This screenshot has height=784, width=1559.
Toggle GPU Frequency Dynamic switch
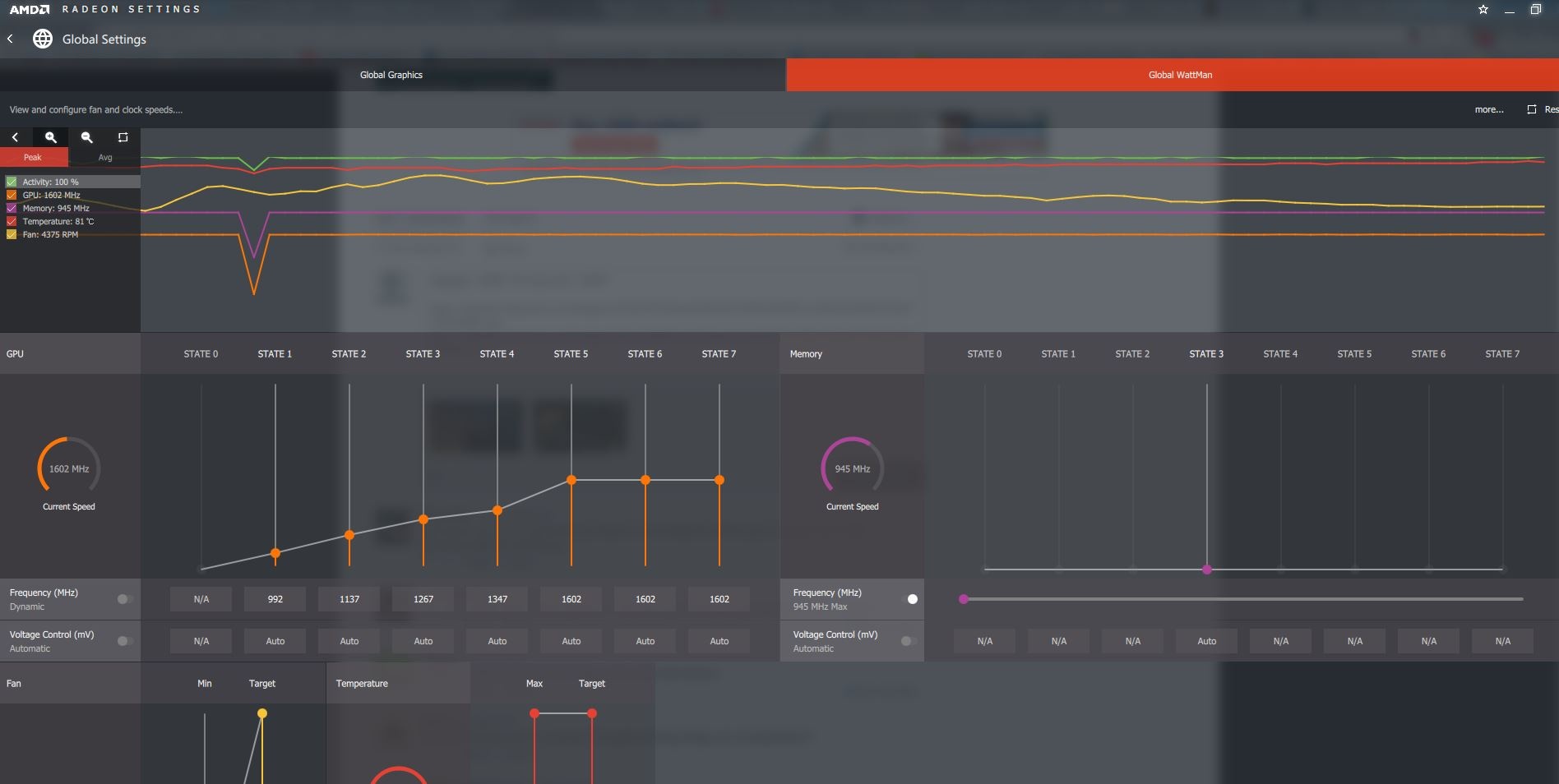pos(125,599)
